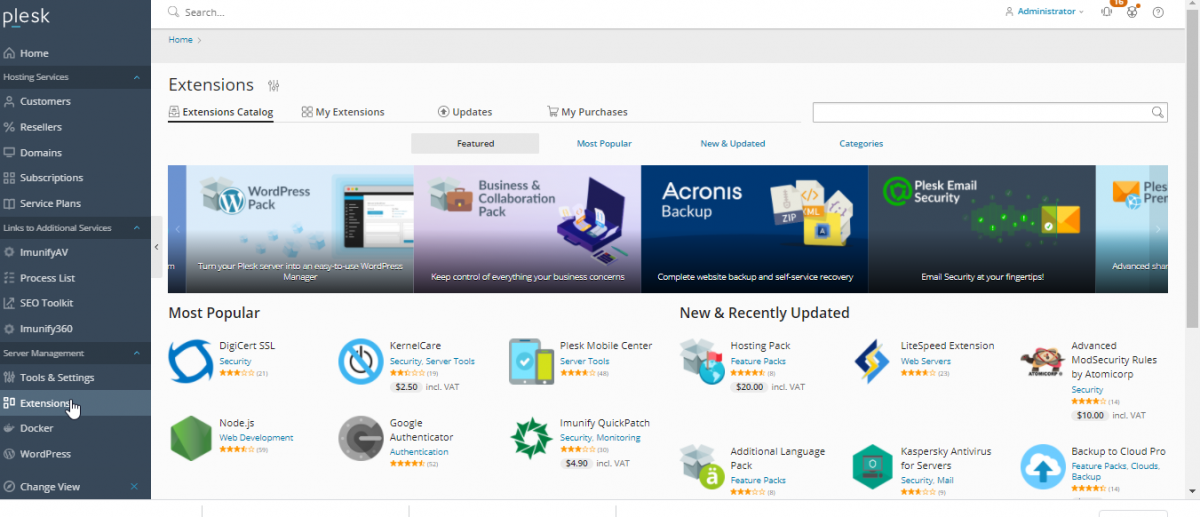Image resolution: width=1200 pixels, height=517 pixels.
Task: Open Resellers in the sidebar
Action: [75, 127]
